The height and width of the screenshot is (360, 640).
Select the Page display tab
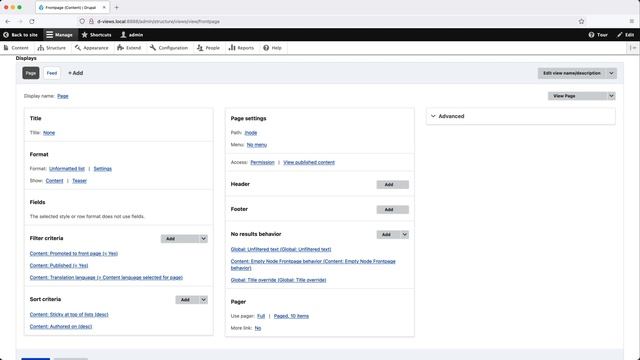[x=31, y=73]
